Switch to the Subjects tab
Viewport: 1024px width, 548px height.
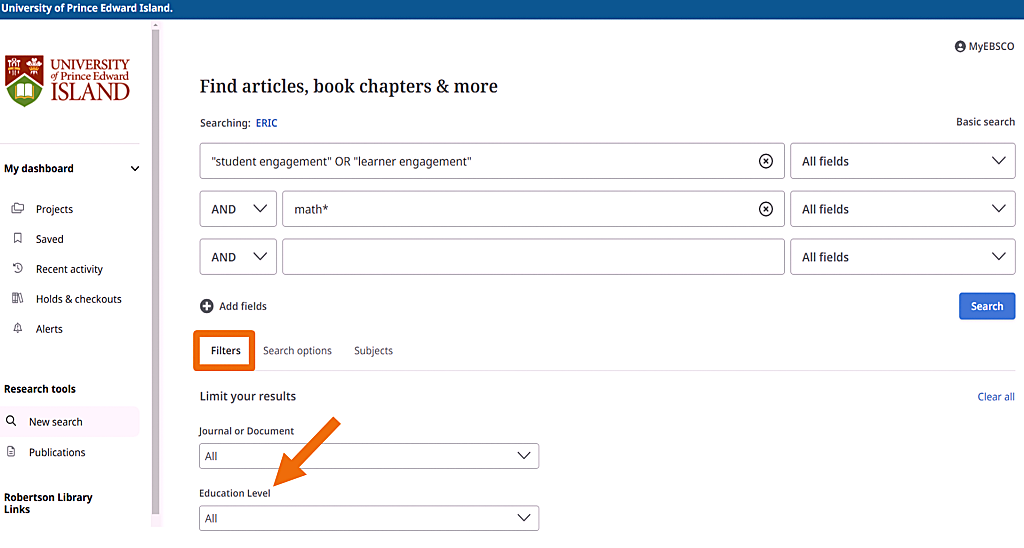pyautogui.click(x=373, y=351)
